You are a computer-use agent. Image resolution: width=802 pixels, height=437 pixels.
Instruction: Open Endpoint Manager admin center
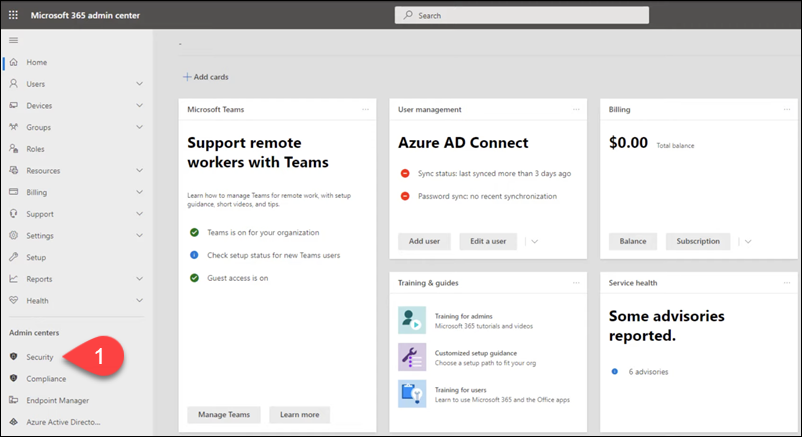tap(58, 400)
